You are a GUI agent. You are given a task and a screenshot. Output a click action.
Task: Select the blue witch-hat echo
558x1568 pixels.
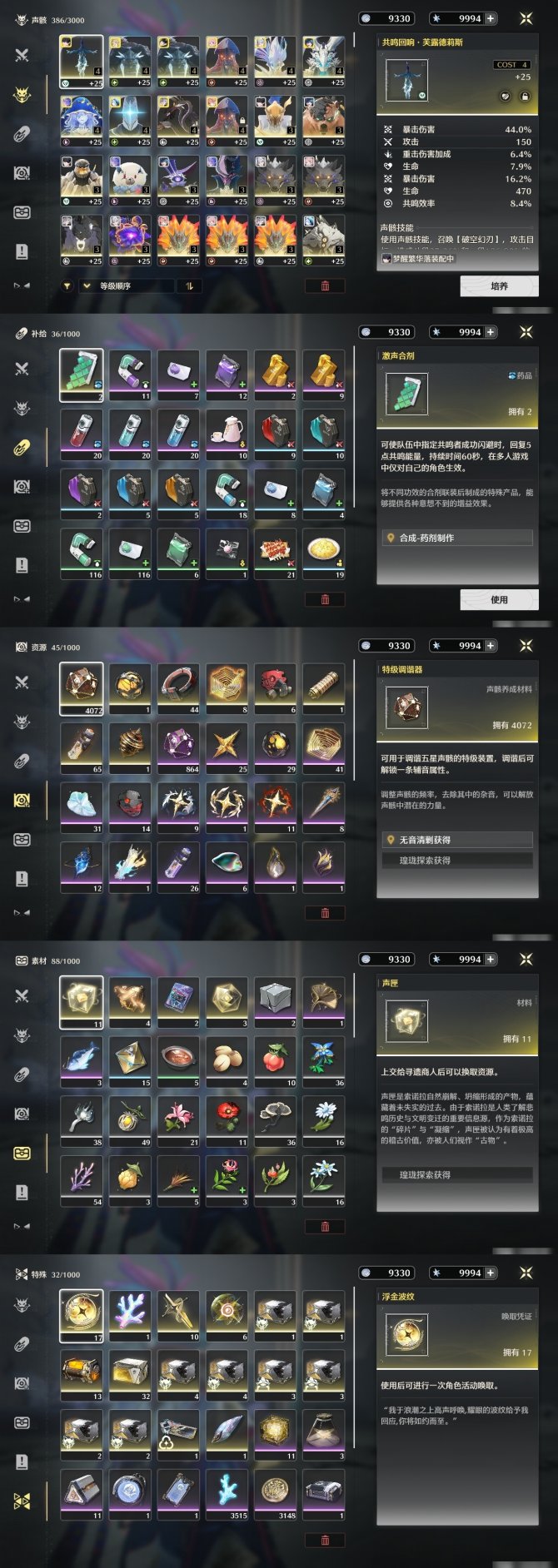(x=82, y=117)
